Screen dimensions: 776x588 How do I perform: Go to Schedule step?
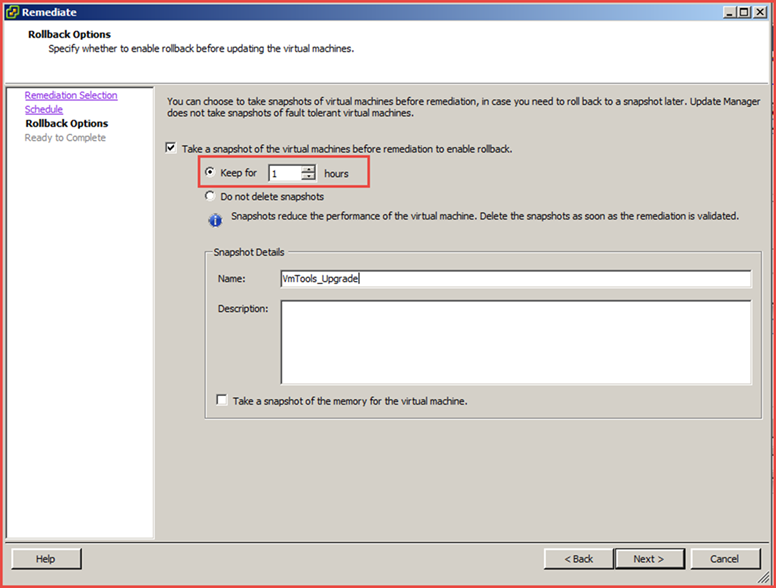tap(44, 109)
